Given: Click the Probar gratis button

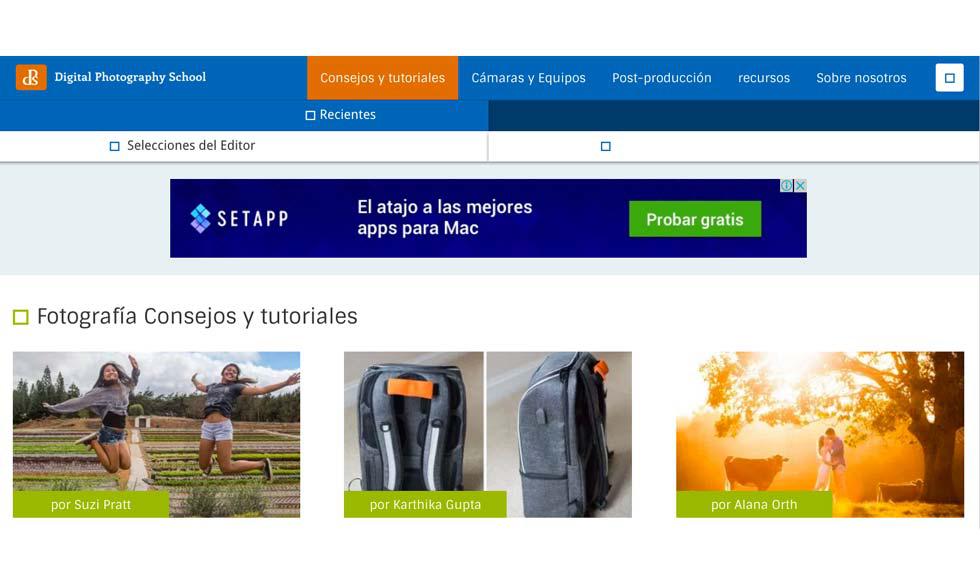Looking at the screenshot, I should tap(695, 219).
